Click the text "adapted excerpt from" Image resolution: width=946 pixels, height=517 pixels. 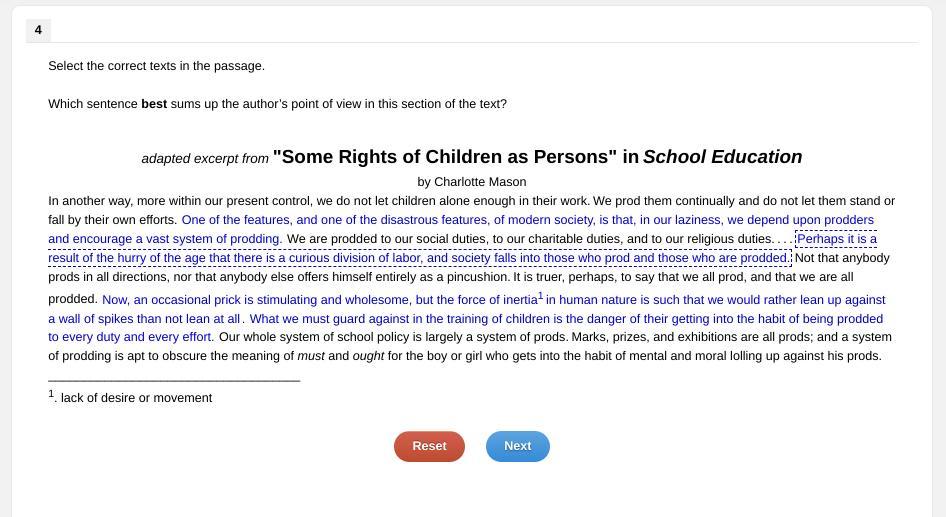point(205,159)
